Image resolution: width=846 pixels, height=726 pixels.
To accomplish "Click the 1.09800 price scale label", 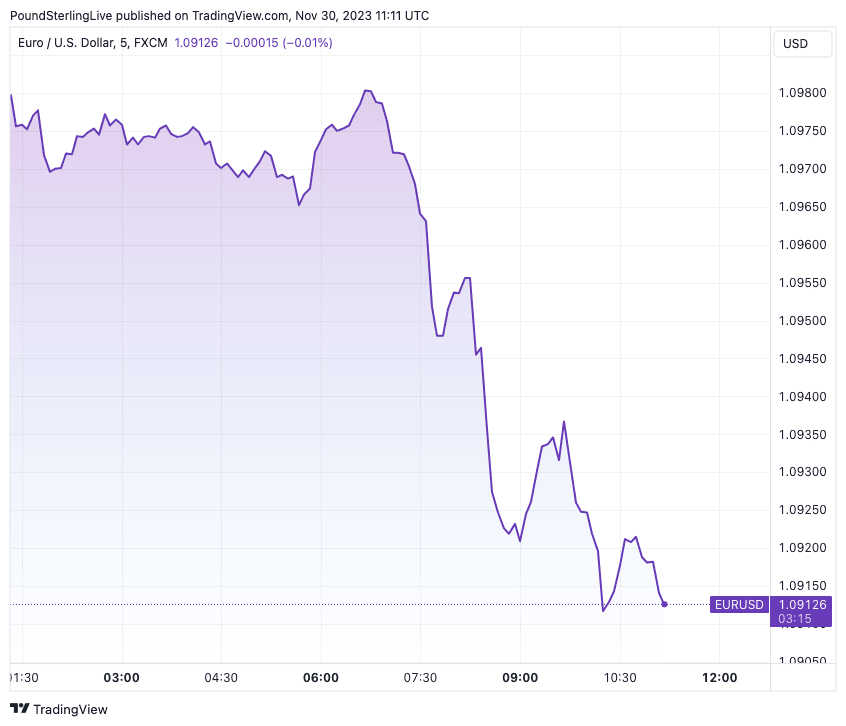I will click(802, 93).
